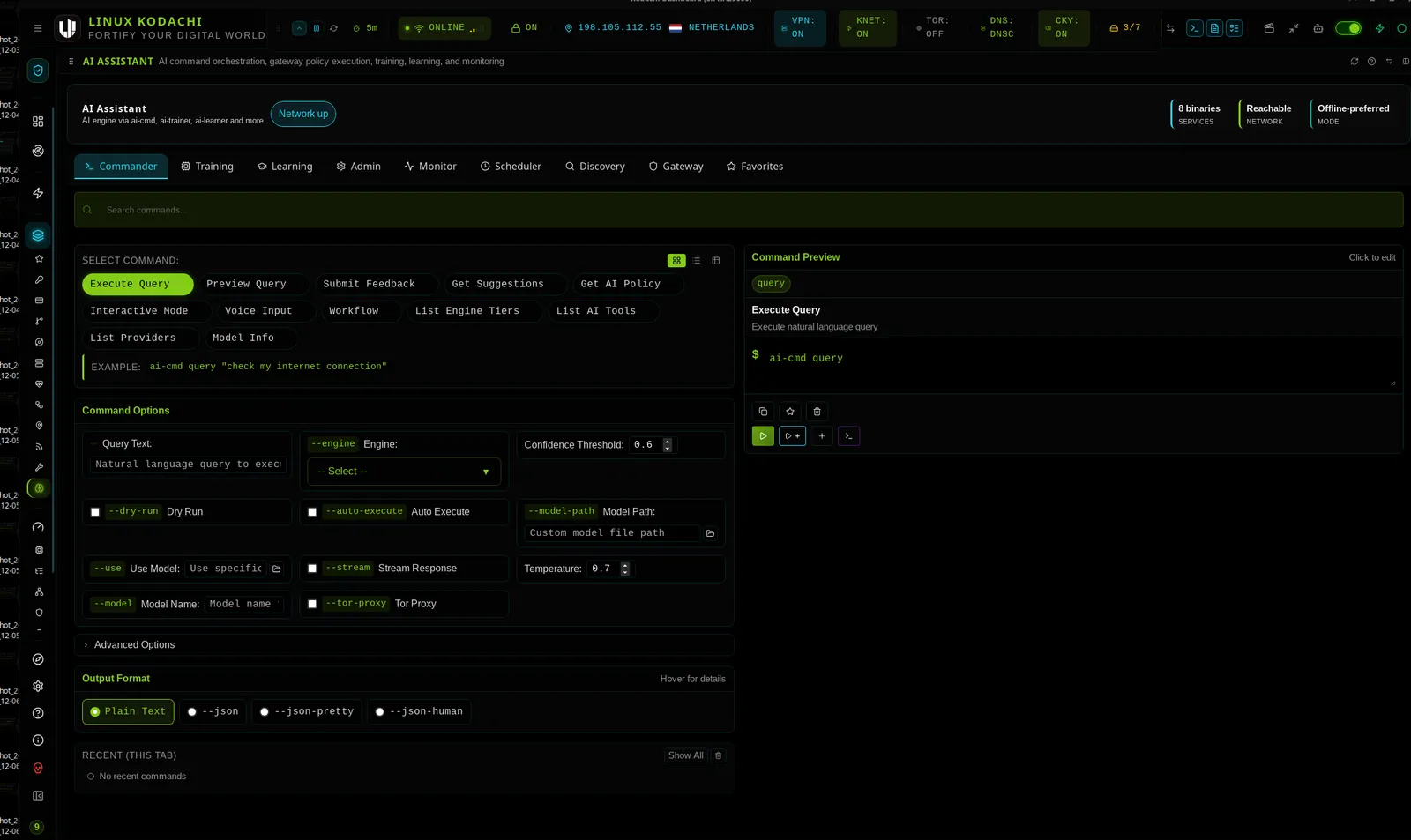The height and width of the screenshot is (840, 1411).
Task: Open the Scheduler tab
Action: [x=511, y=167]
